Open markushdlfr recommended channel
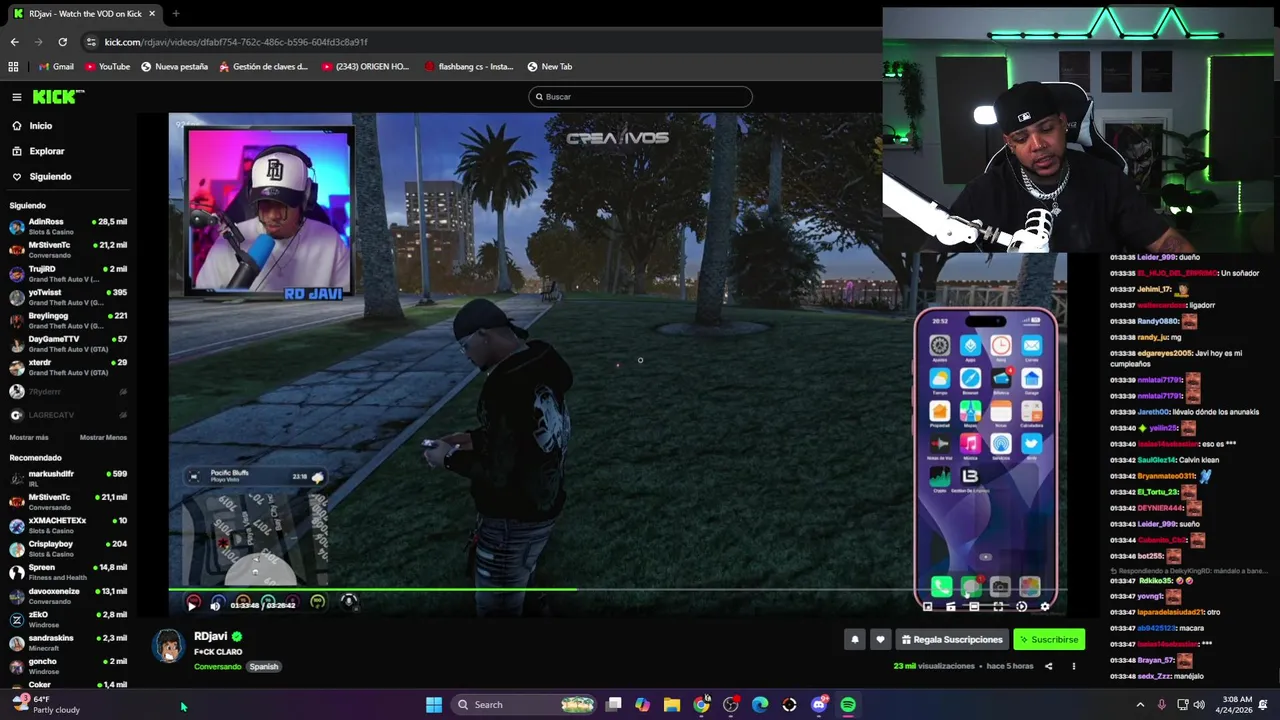The width and height of the screenshot is (1280, 720). click(x=68, y=478)
